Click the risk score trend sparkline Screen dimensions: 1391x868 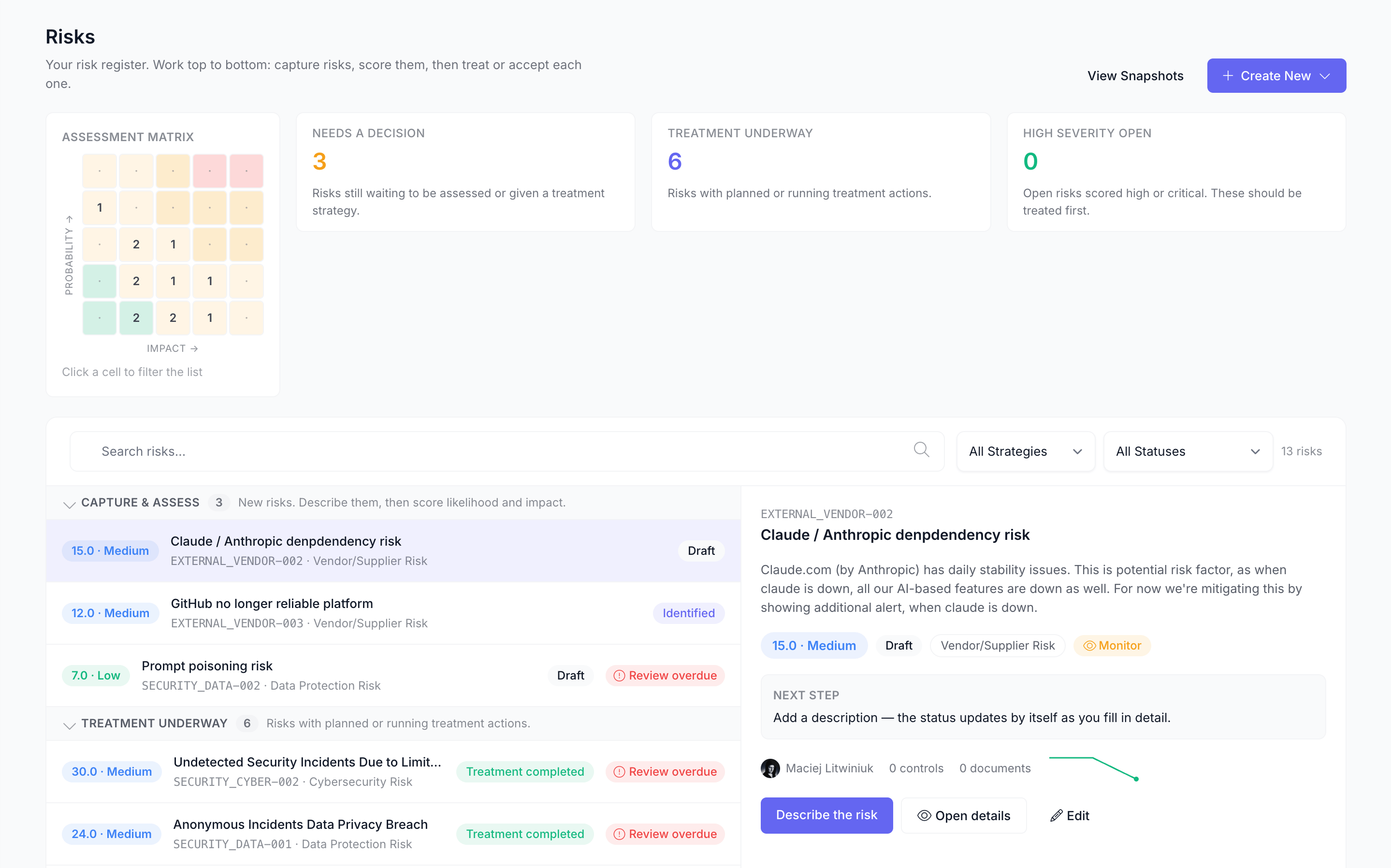tap(1094, 769)
